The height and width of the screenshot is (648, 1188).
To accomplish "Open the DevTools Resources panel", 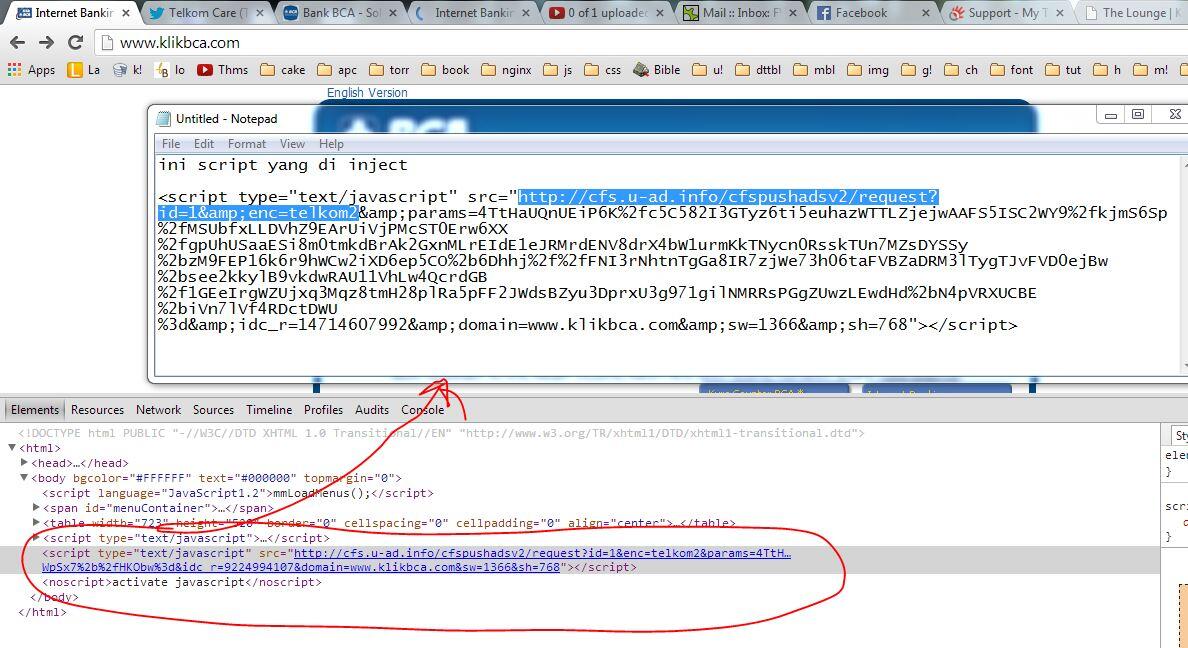I will (x=97, y=409).
